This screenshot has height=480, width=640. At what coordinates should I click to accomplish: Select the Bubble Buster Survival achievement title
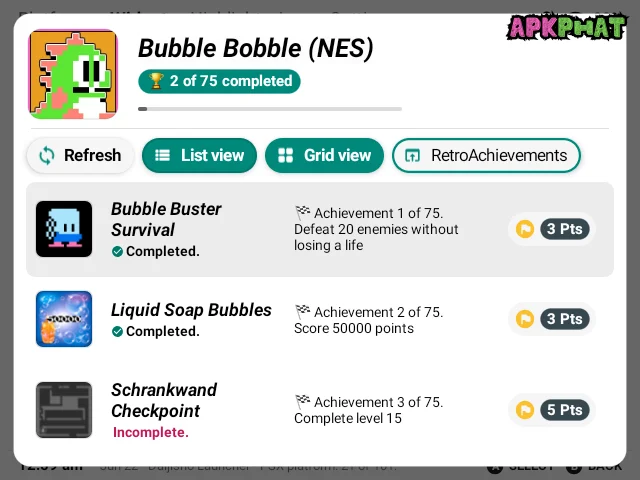pyautogui.click(x=166, y=219)
